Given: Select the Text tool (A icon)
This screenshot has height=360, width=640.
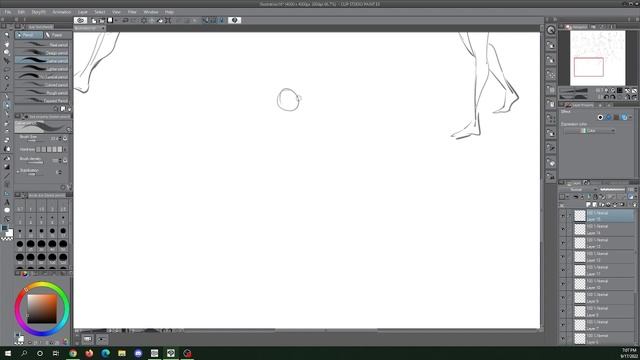Looking at the screenshot, I should [7, 202].
